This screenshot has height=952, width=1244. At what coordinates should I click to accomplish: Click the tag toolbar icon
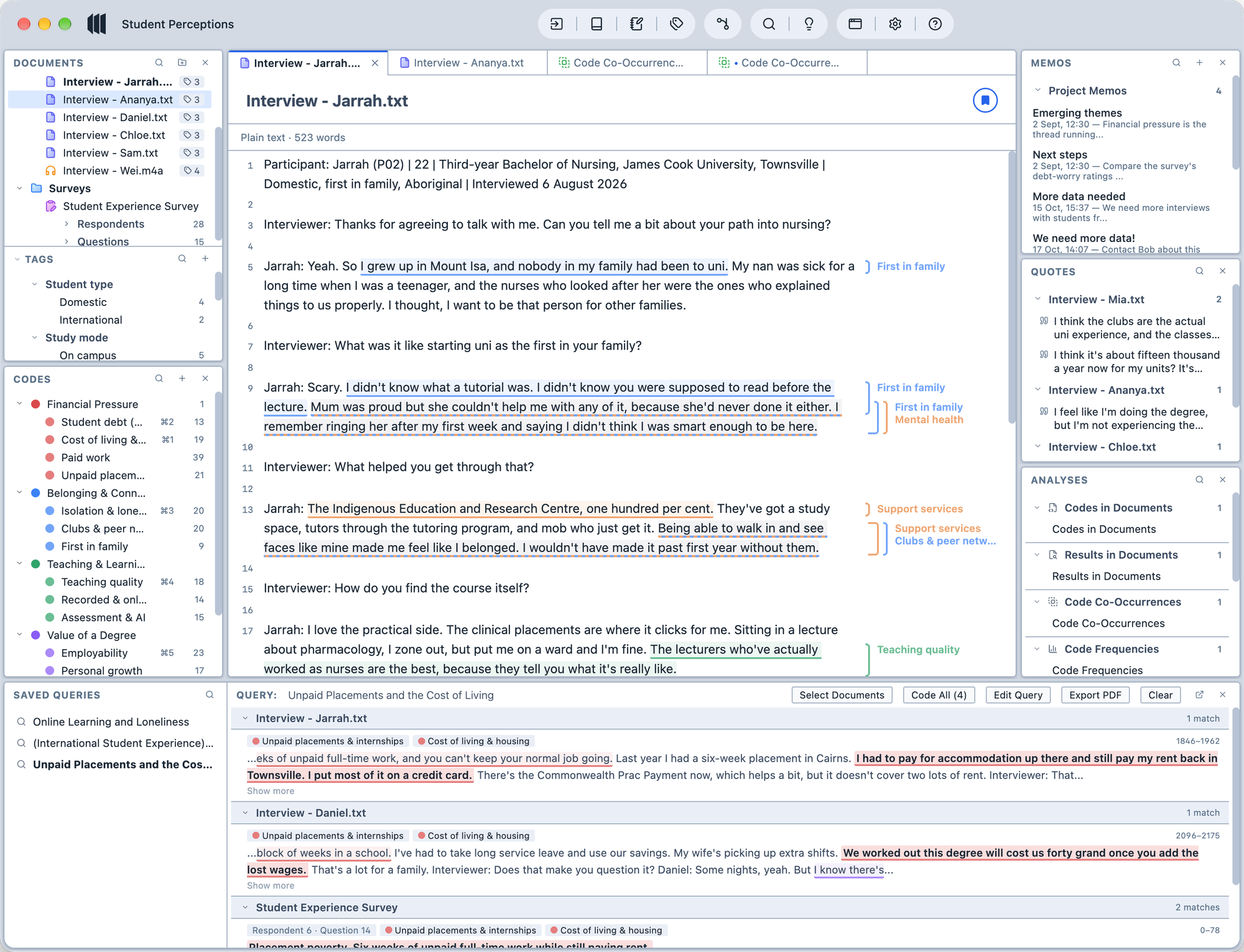[676, 24]
